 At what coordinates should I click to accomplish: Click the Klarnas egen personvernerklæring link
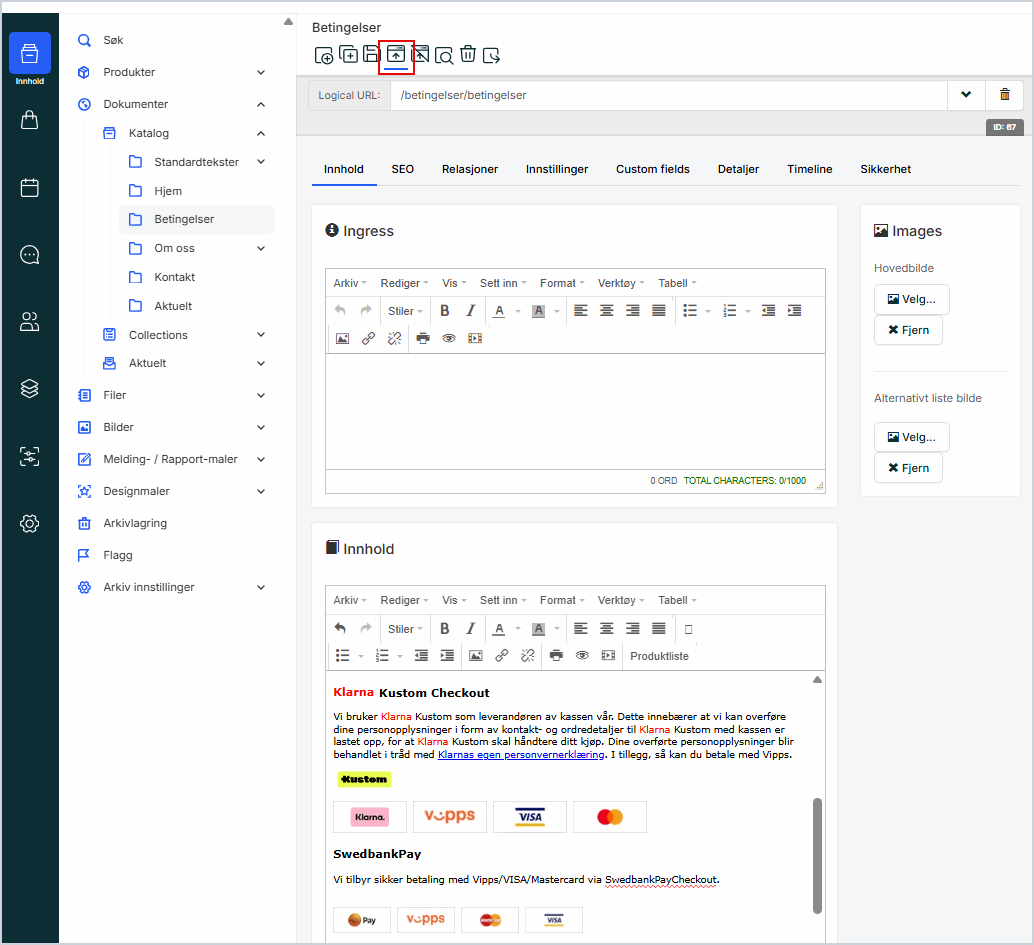[x=520, y=755]
